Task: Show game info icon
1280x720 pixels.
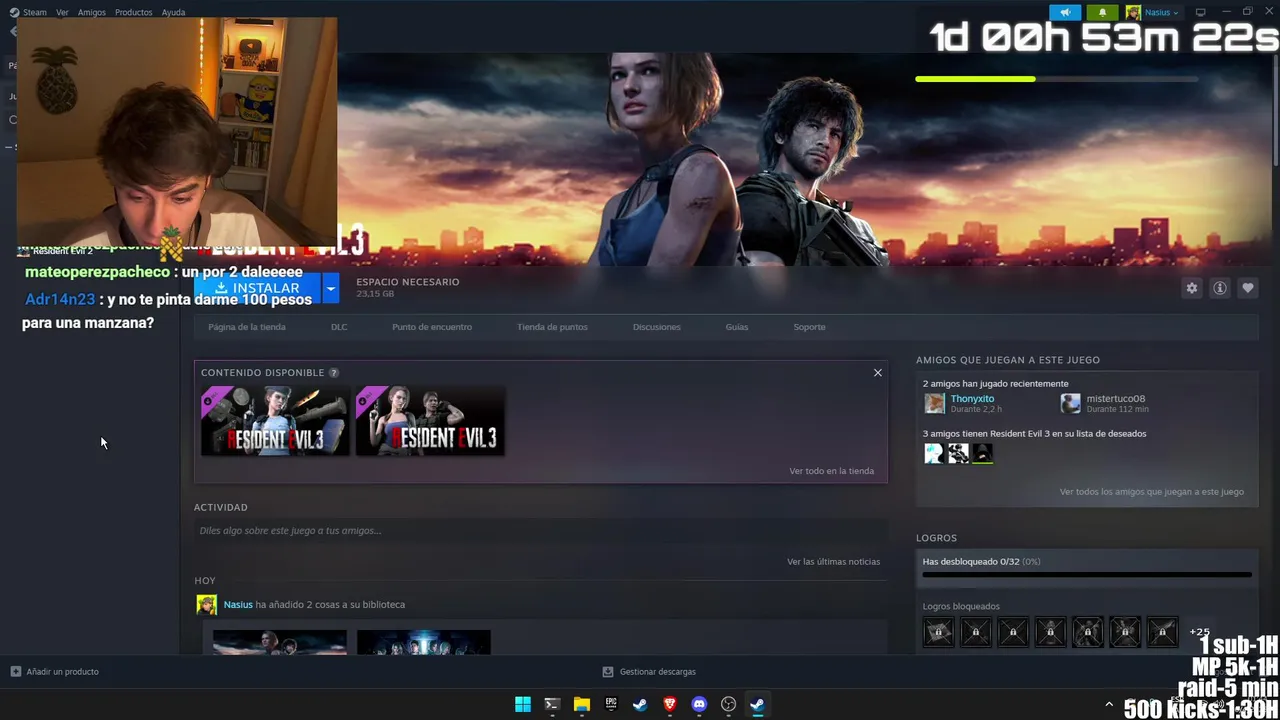Action: (x=1220, y=288)
